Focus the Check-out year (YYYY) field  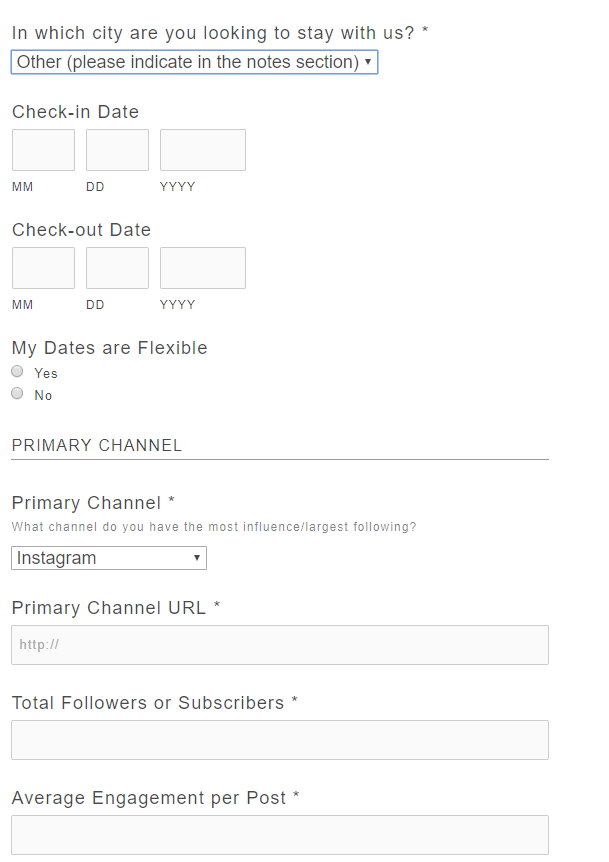(202, 268)
